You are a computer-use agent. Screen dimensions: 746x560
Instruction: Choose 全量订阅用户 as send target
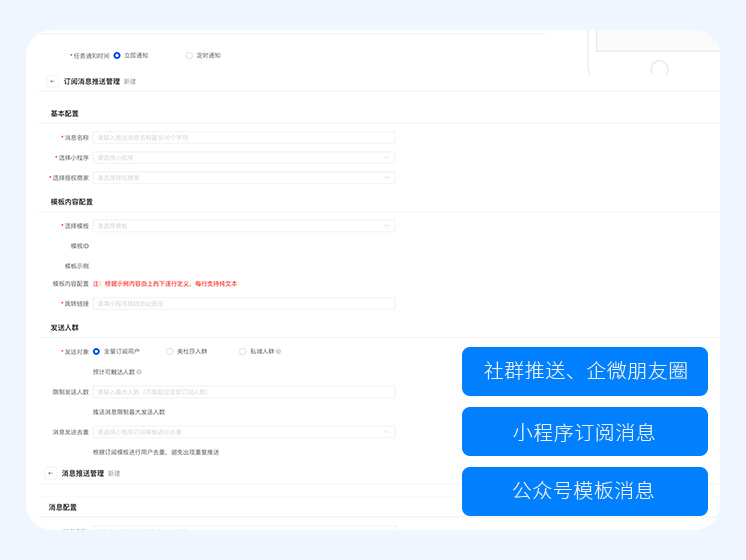(x=97, y=352)
